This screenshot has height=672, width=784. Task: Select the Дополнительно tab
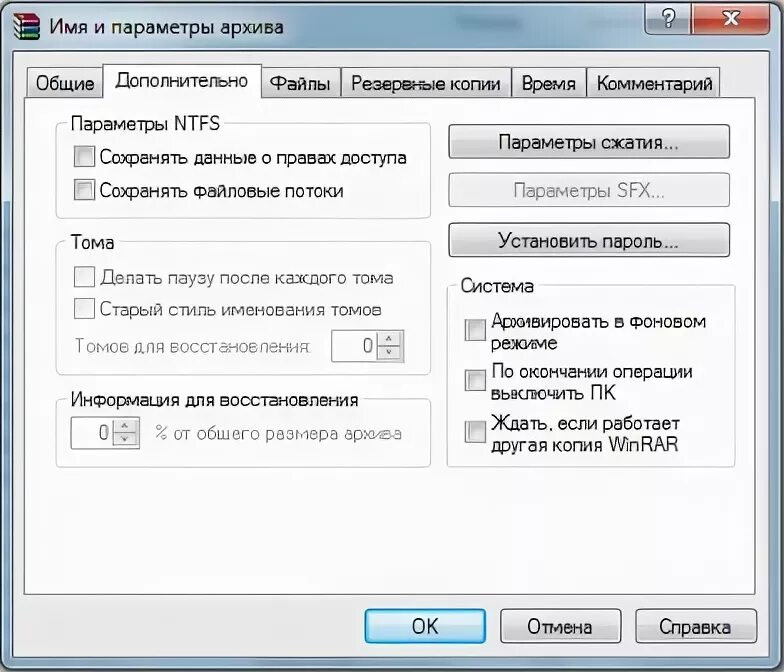point(182,80)
